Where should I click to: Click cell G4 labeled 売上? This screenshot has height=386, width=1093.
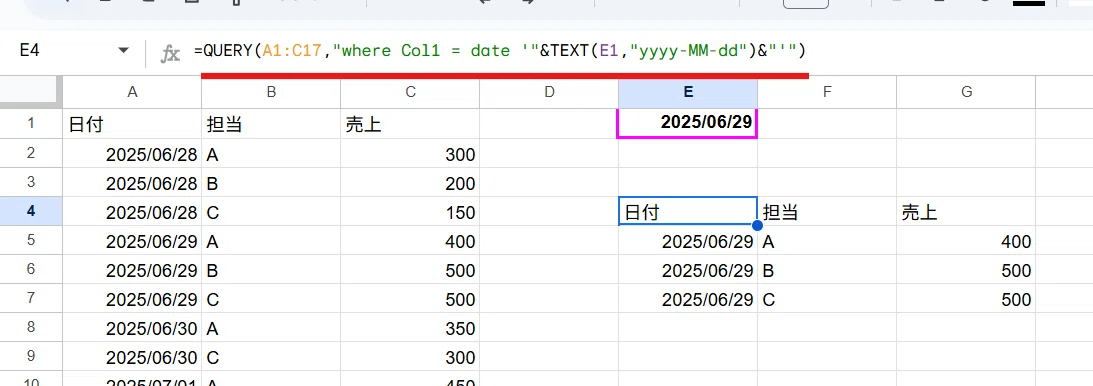(x=966, y=211)
